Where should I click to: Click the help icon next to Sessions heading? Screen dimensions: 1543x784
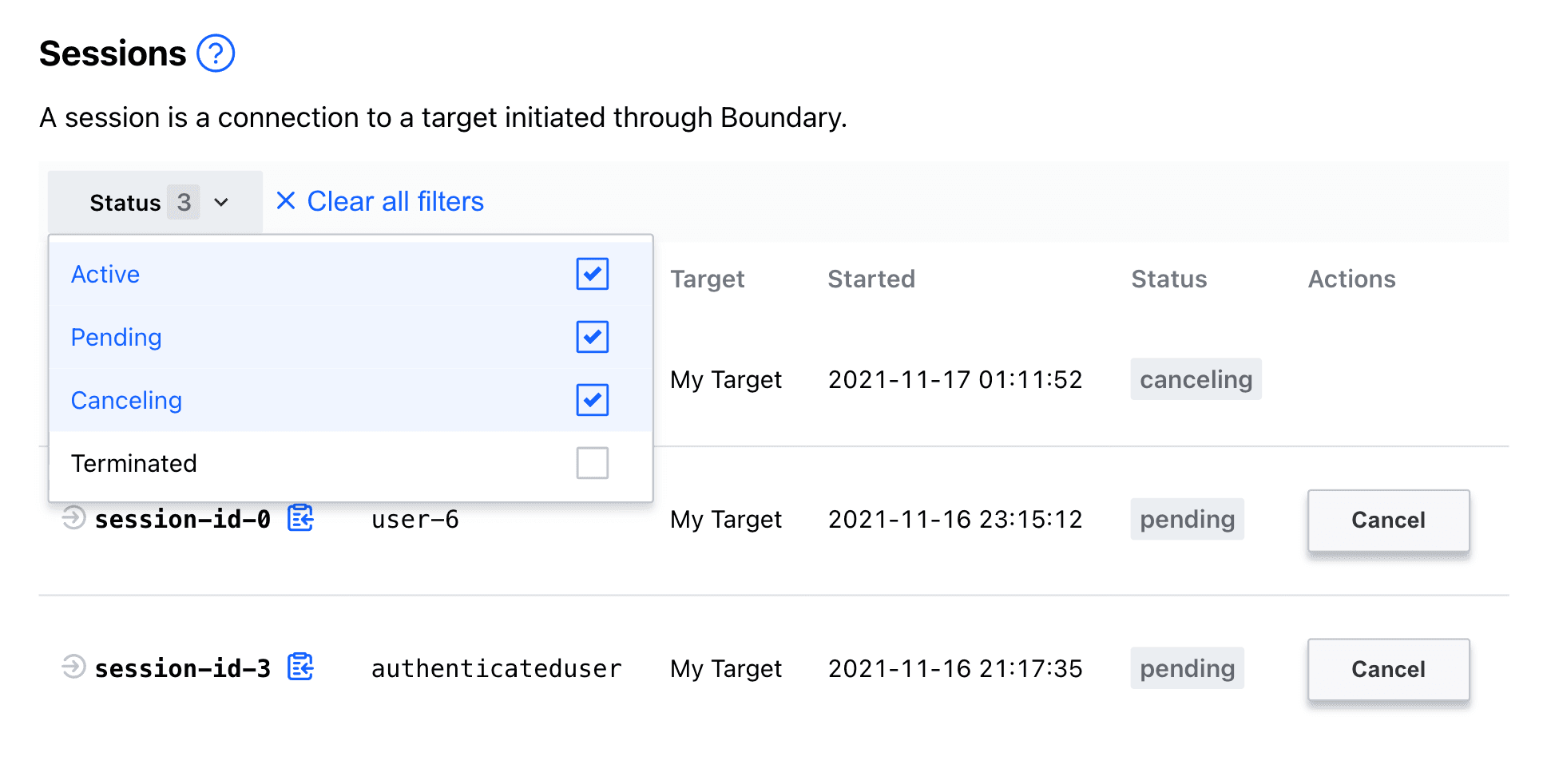(214, 53)
